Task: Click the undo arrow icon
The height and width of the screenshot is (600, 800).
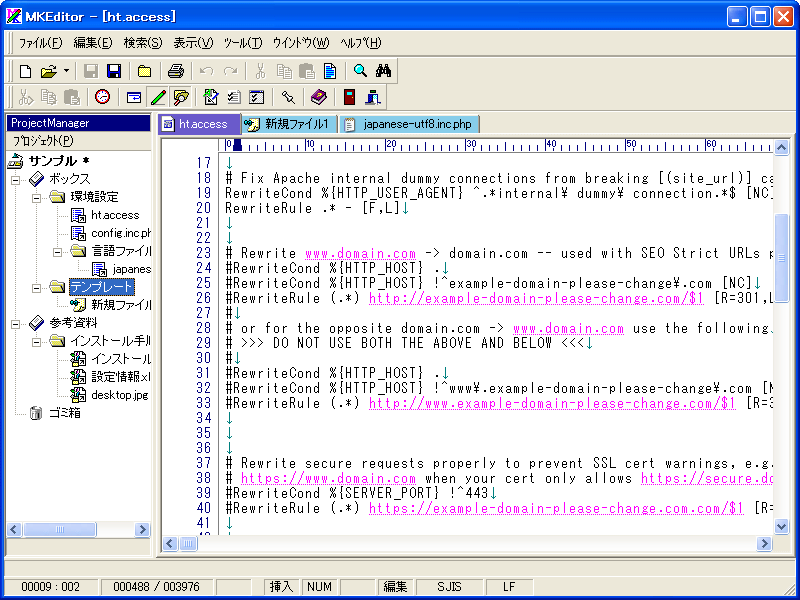Action: coord(207,71)
